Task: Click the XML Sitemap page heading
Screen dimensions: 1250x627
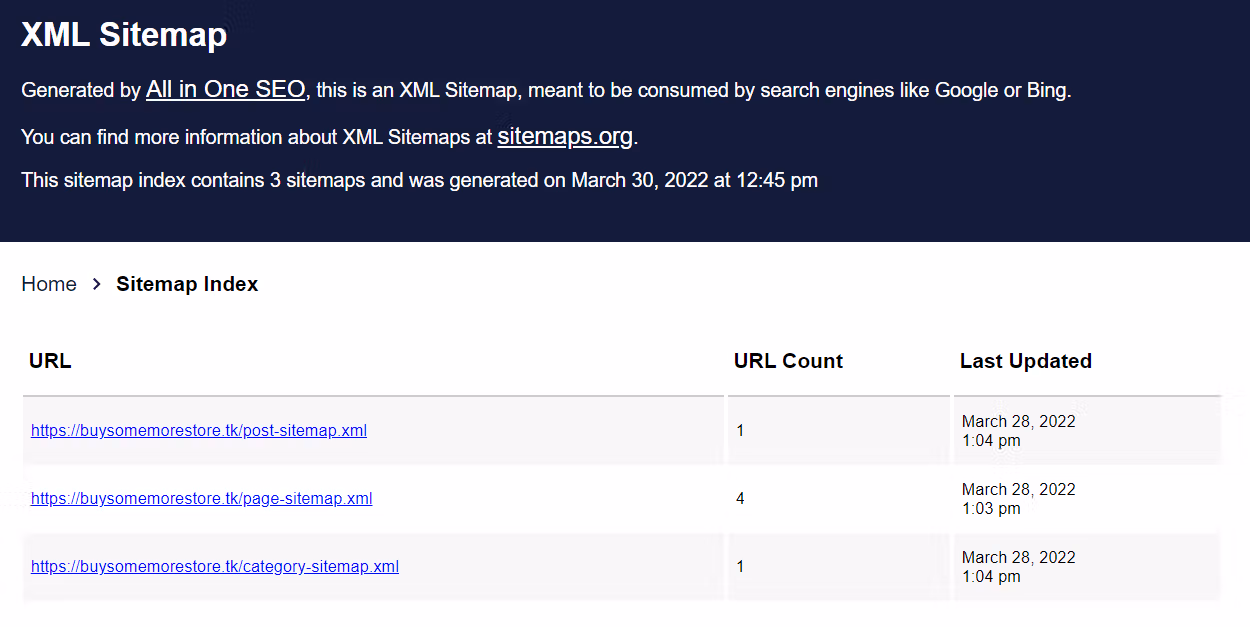Action: click(x=124, y=34)
